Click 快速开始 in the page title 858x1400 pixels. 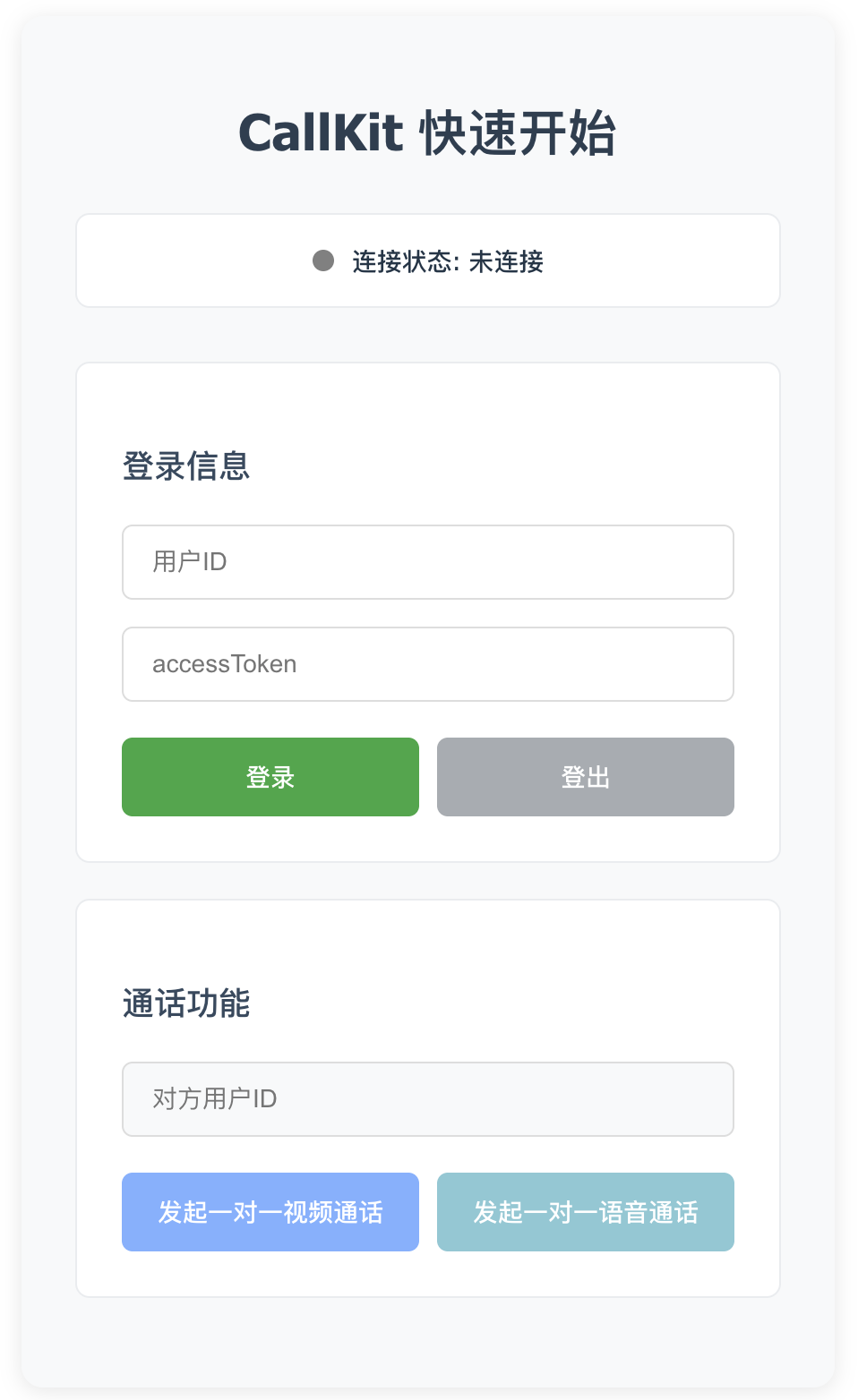[518, 133]
